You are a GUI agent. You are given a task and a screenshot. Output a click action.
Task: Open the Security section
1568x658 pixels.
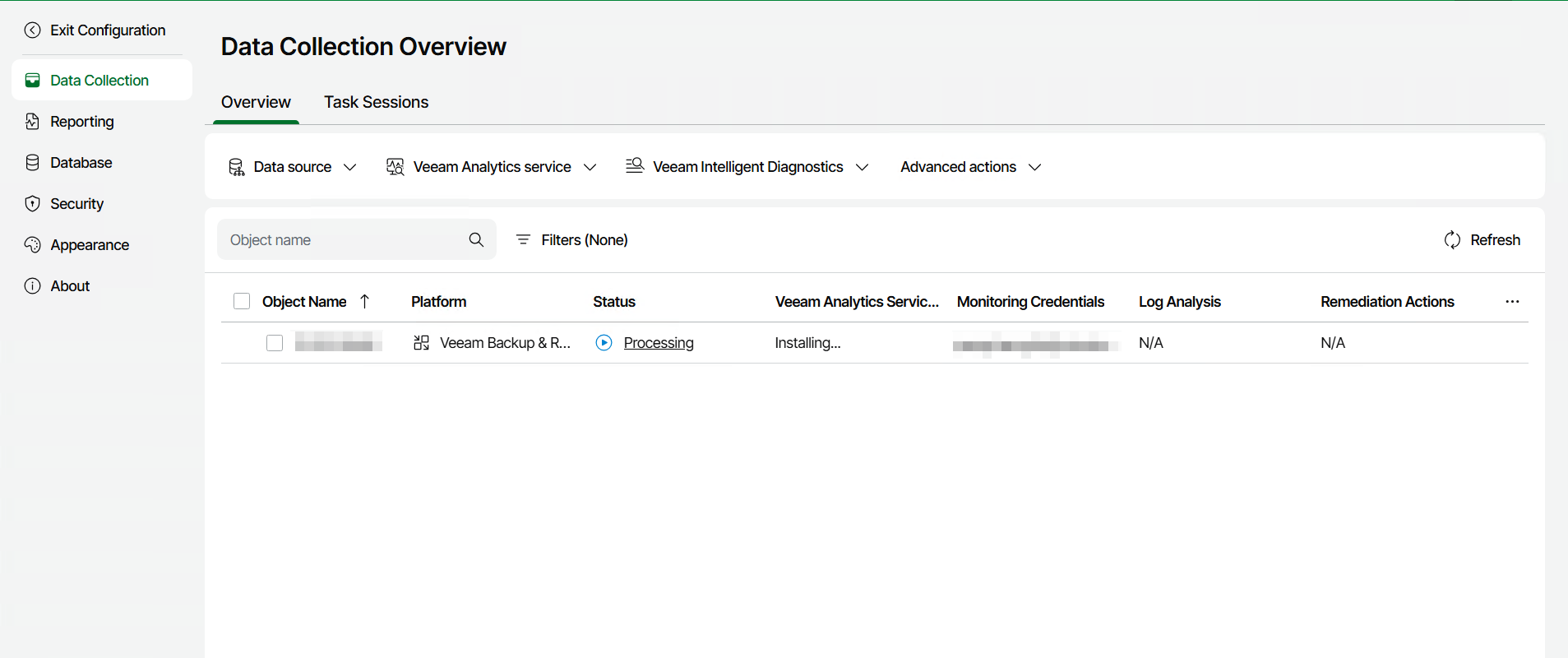[76, 203]
